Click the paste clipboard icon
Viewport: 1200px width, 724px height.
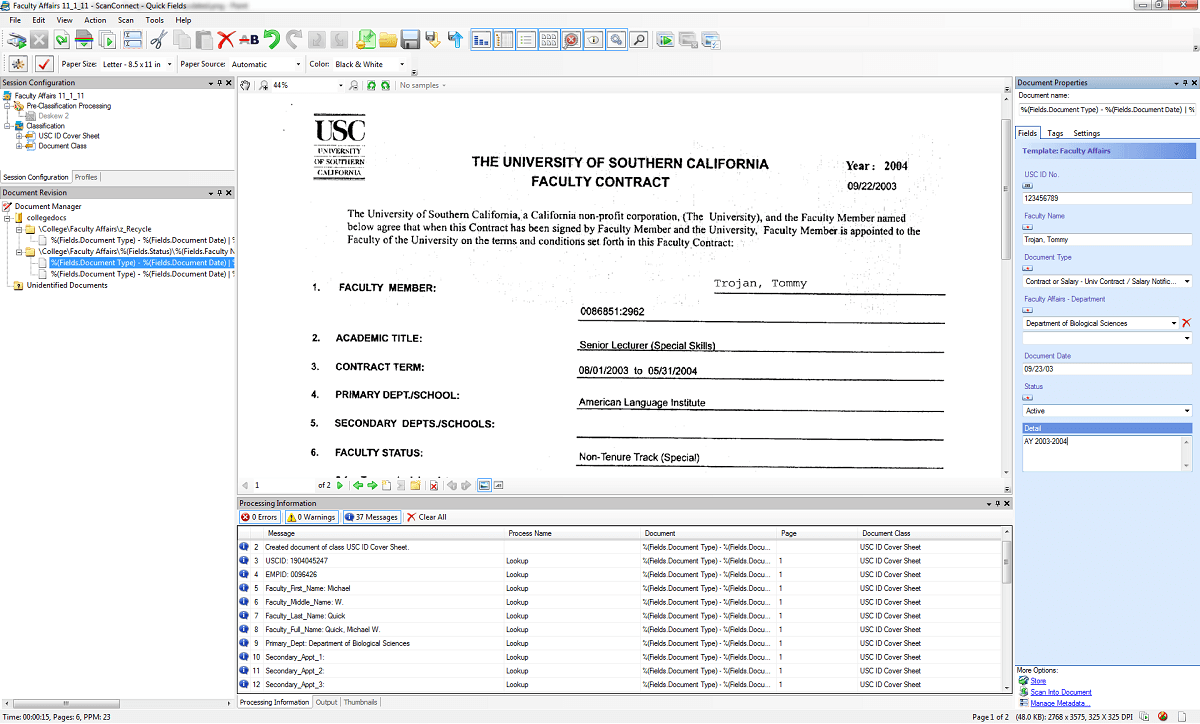click(x=204, y=40)
